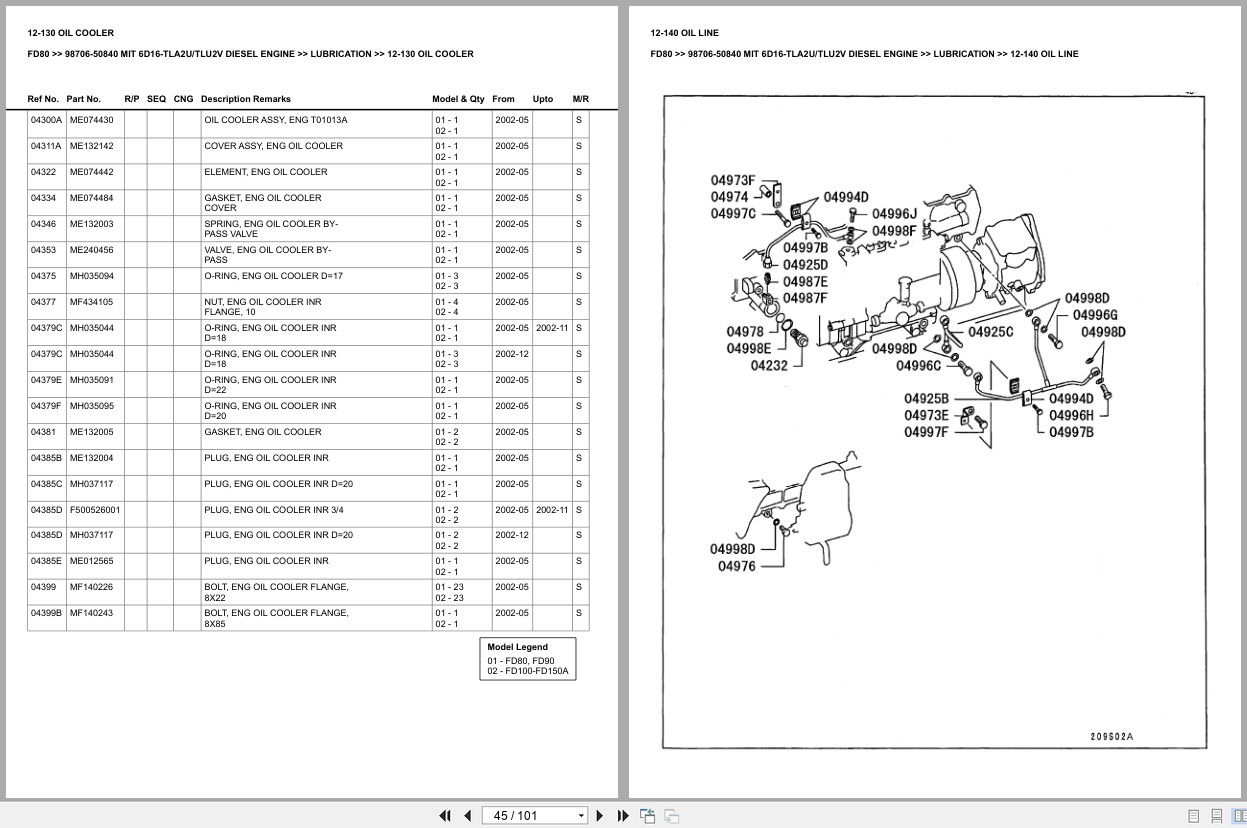
Task: Click part number MF140243
Action: click(x=91, y=613)
